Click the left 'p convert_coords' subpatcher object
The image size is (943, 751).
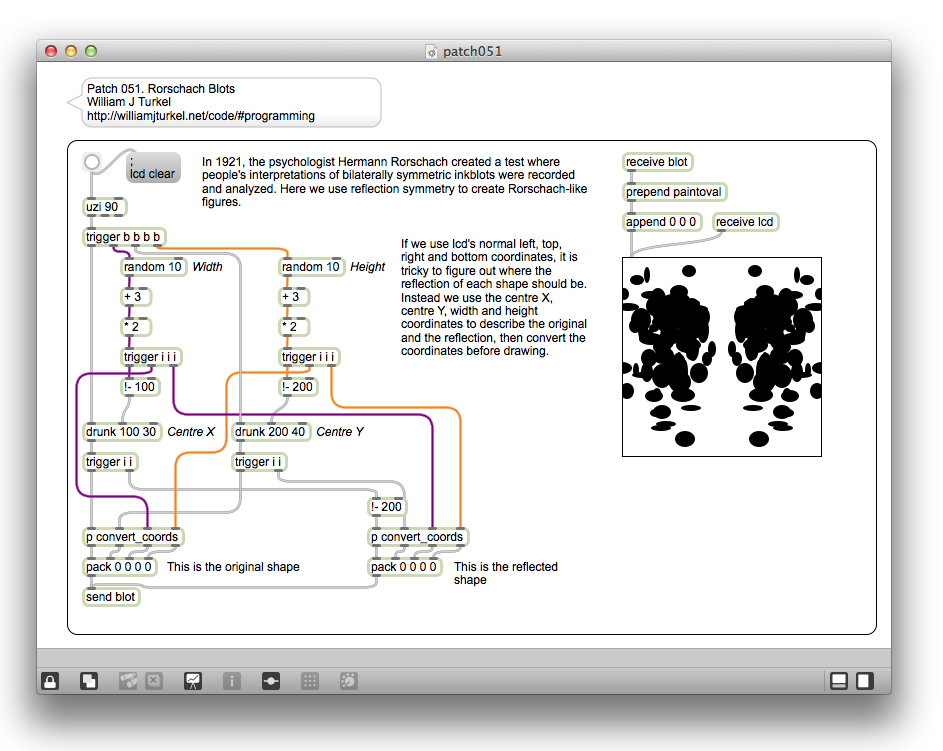coord(132,537)
